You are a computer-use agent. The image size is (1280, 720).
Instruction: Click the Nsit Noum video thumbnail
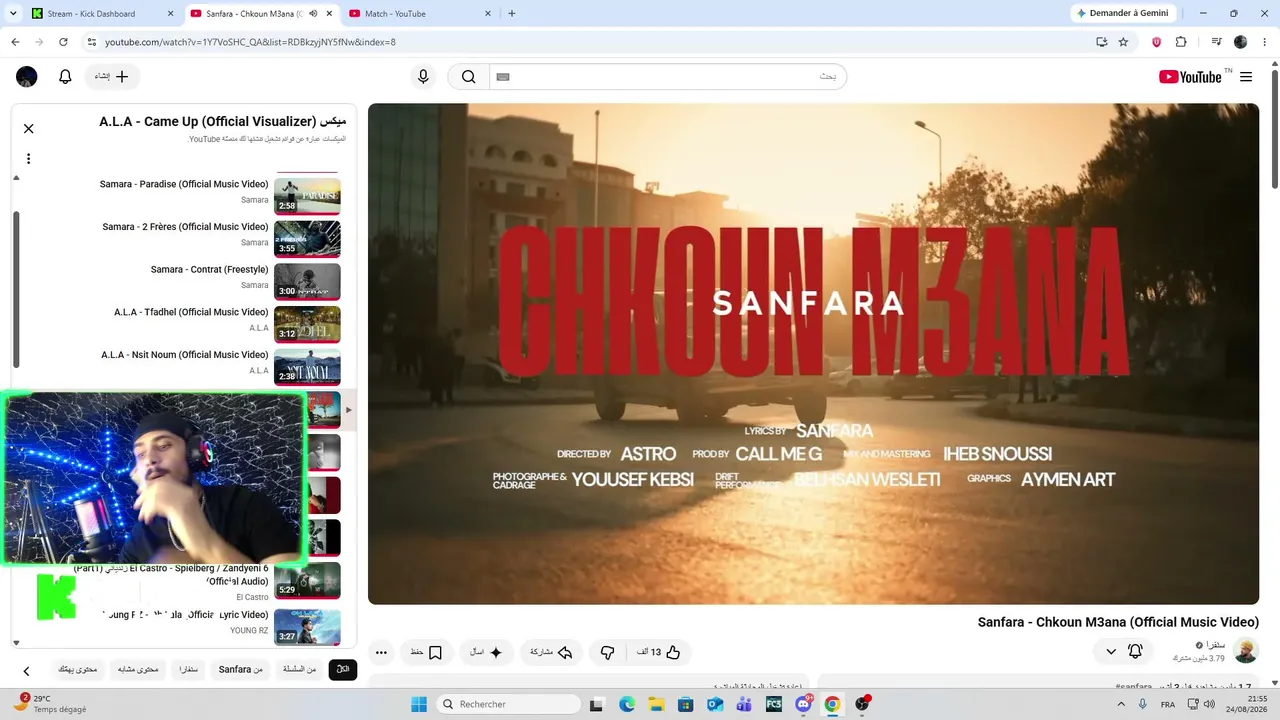pyautogui.click(x=307, y=367)
